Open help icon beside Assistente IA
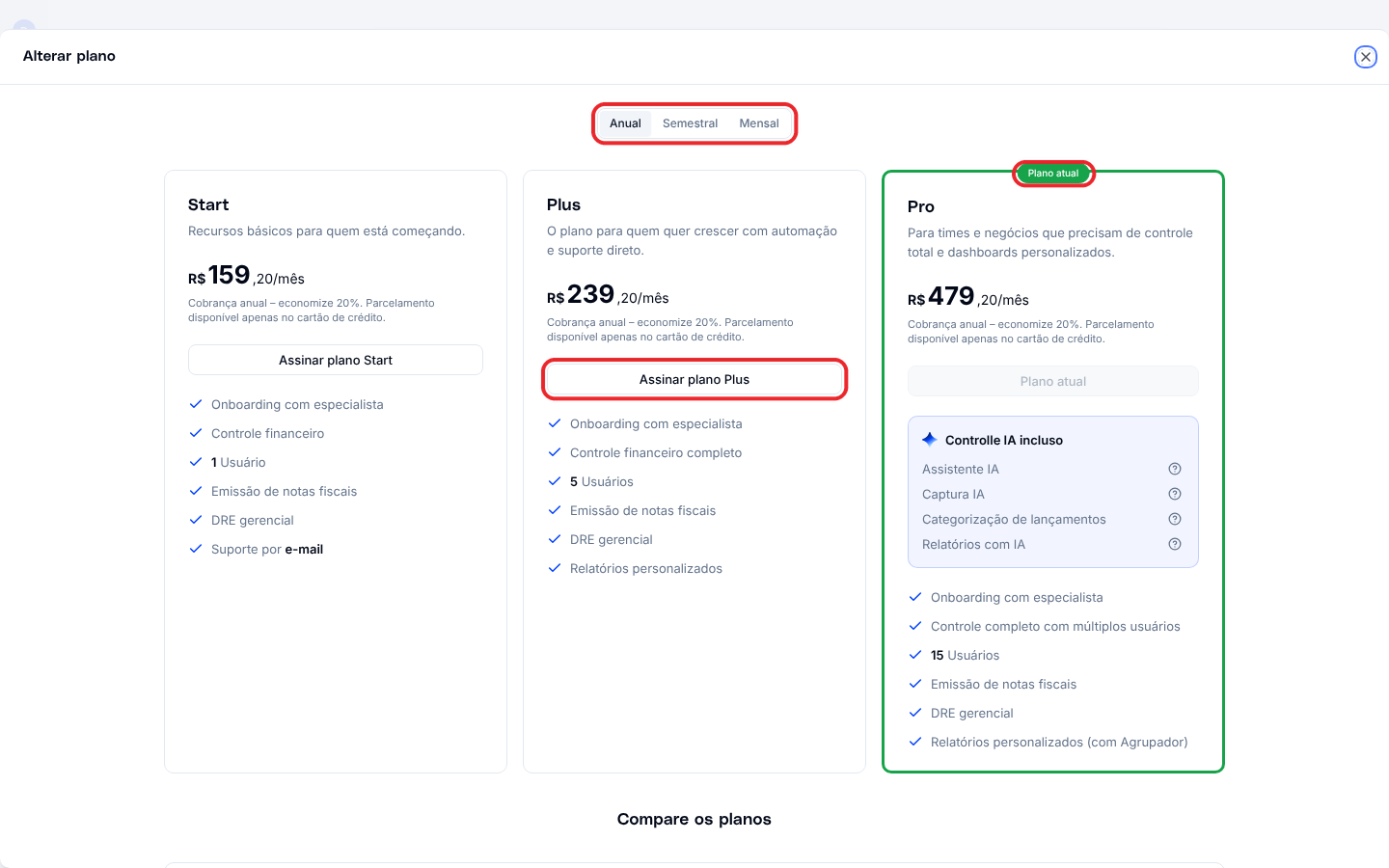This screenshot has width=1389, height=868. [x=1175, y=469]
